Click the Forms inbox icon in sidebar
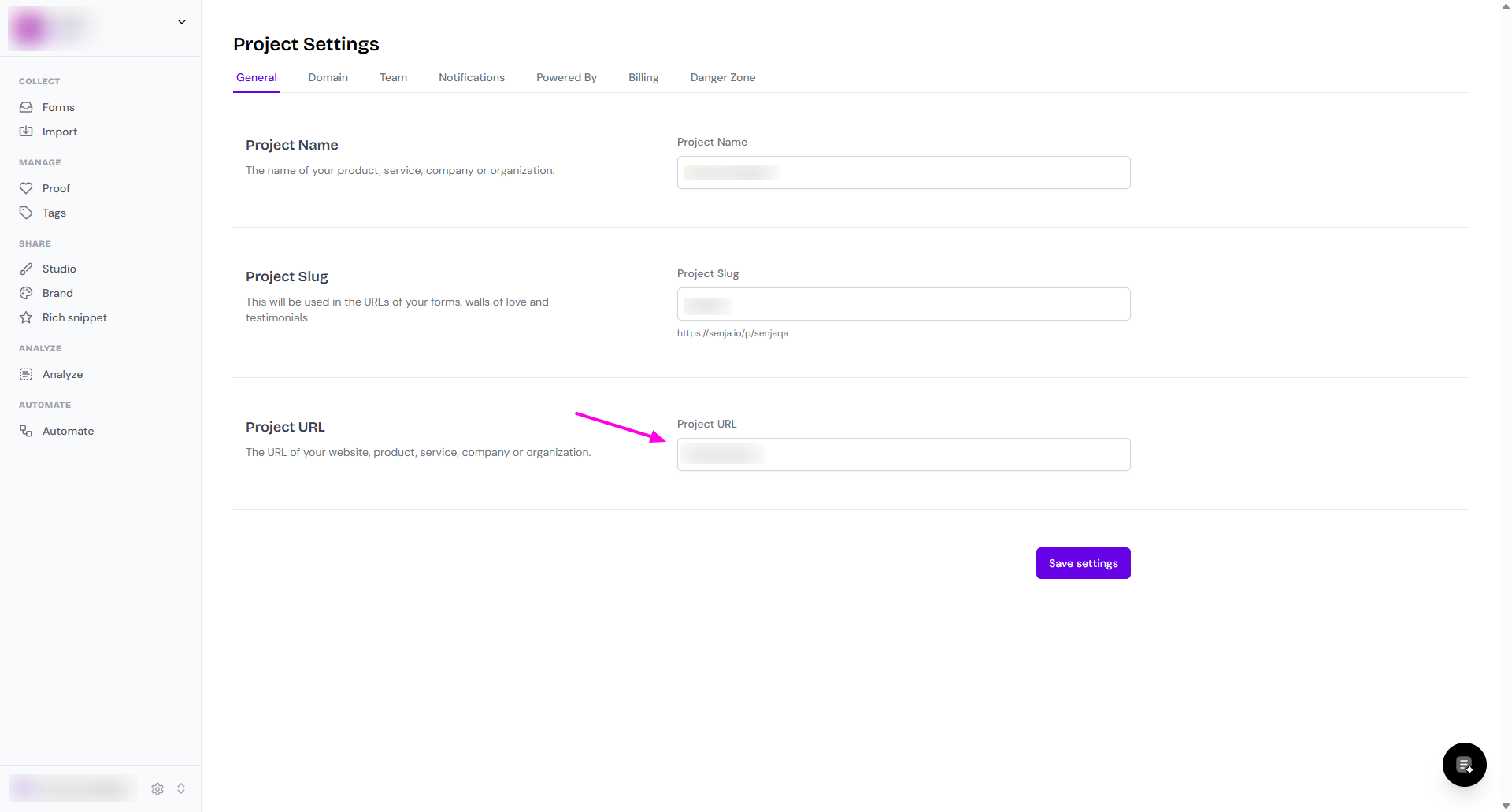This screenshot has width=1512, height=812. [26, 107]
